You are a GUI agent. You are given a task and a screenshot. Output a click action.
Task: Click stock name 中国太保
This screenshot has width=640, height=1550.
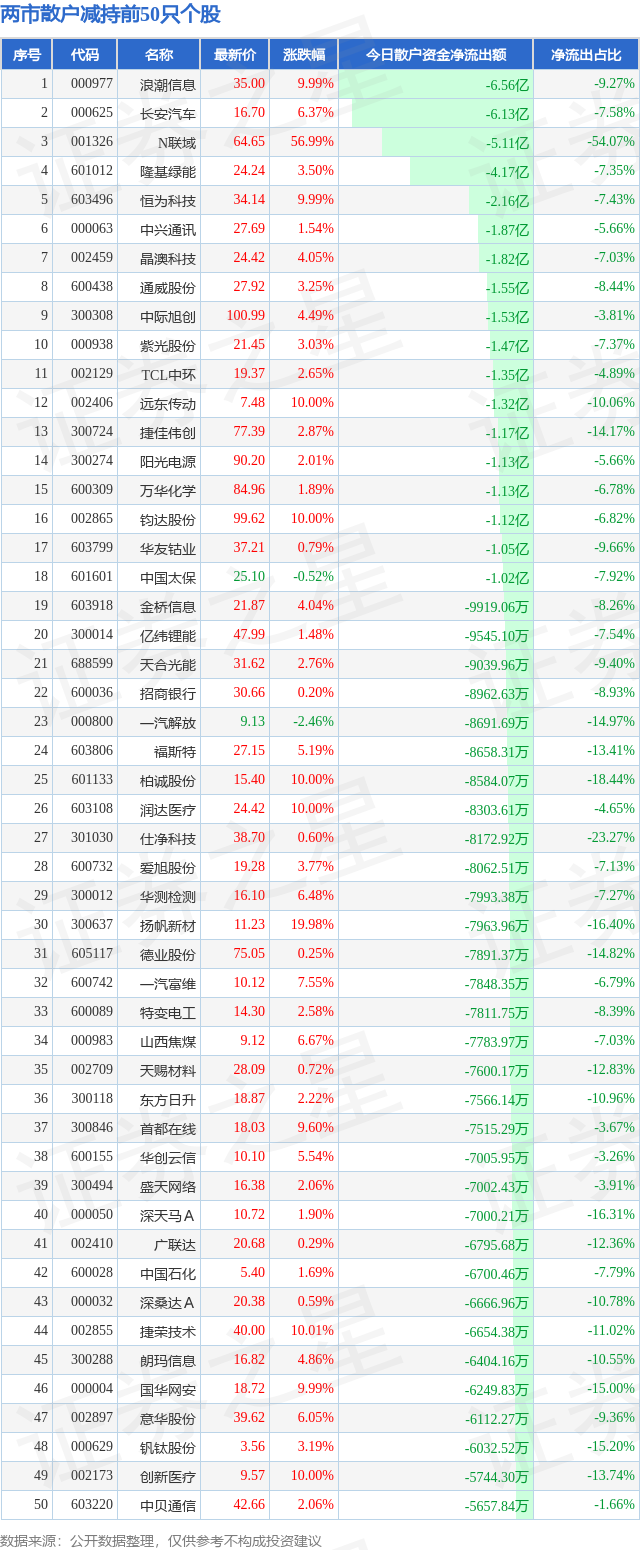168,577
